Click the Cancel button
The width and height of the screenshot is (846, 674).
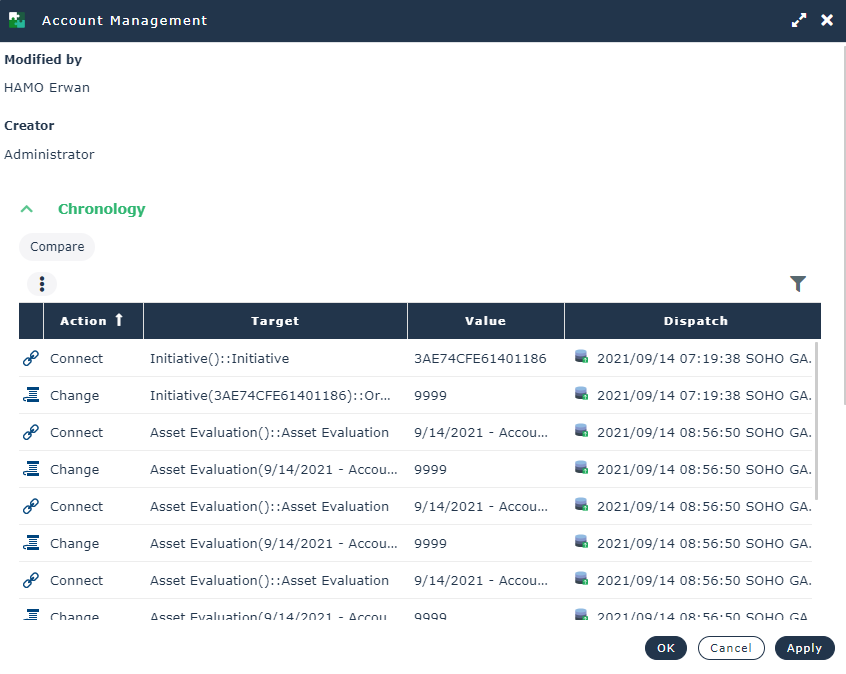[x=731, y=648]
